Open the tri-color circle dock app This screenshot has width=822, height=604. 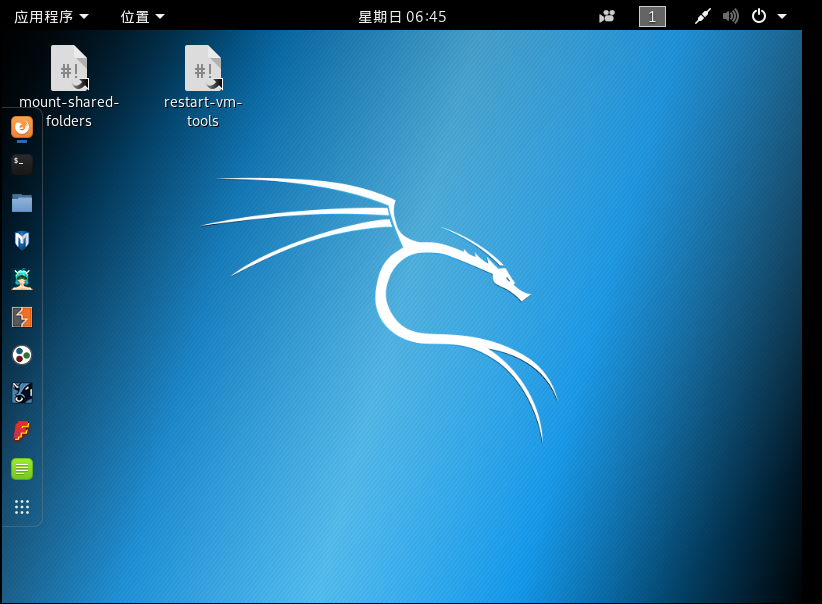pyautogui.click(x=22, y=355)
